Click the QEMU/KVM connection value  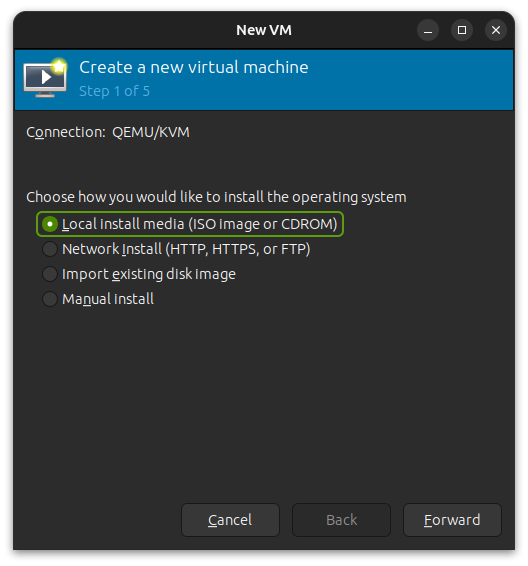(x=151, y=132)
